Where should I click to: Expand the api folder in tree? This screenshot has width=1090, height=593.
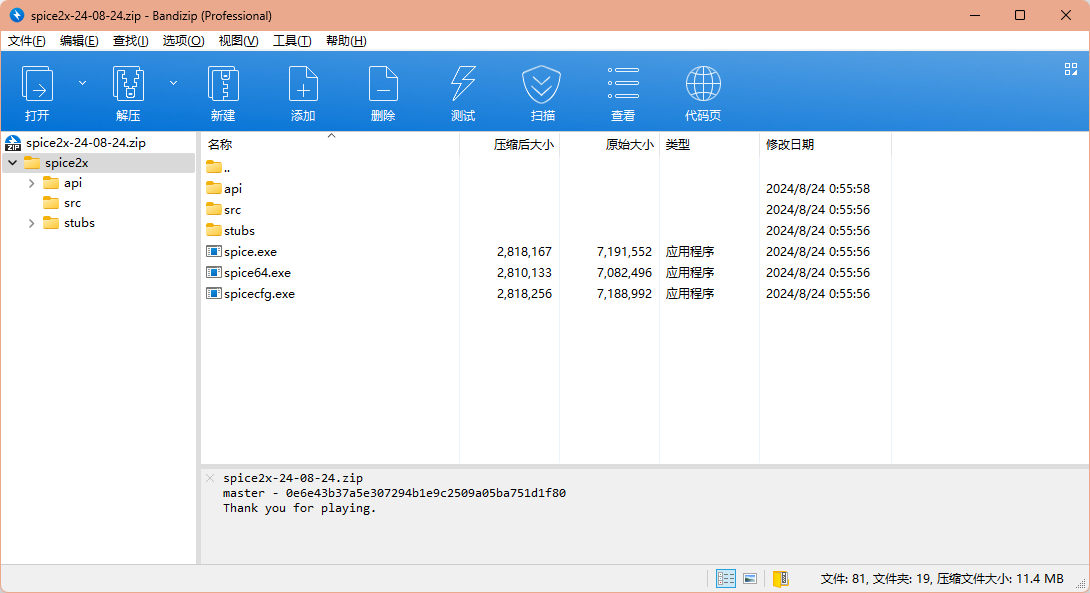tap(32, 183)
